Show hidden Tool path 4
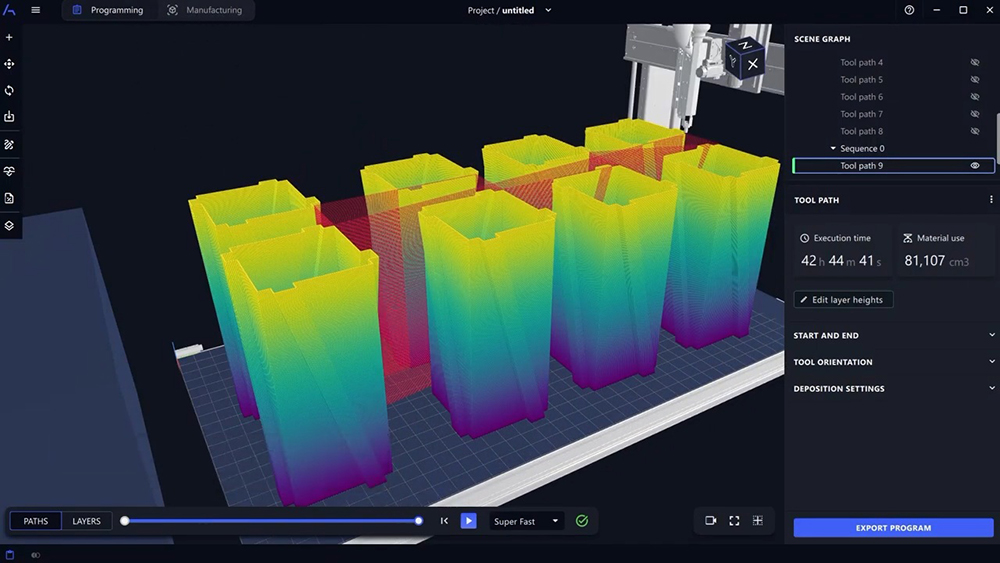This screenshot has width=1000, height=563. [x=975, y=63]
